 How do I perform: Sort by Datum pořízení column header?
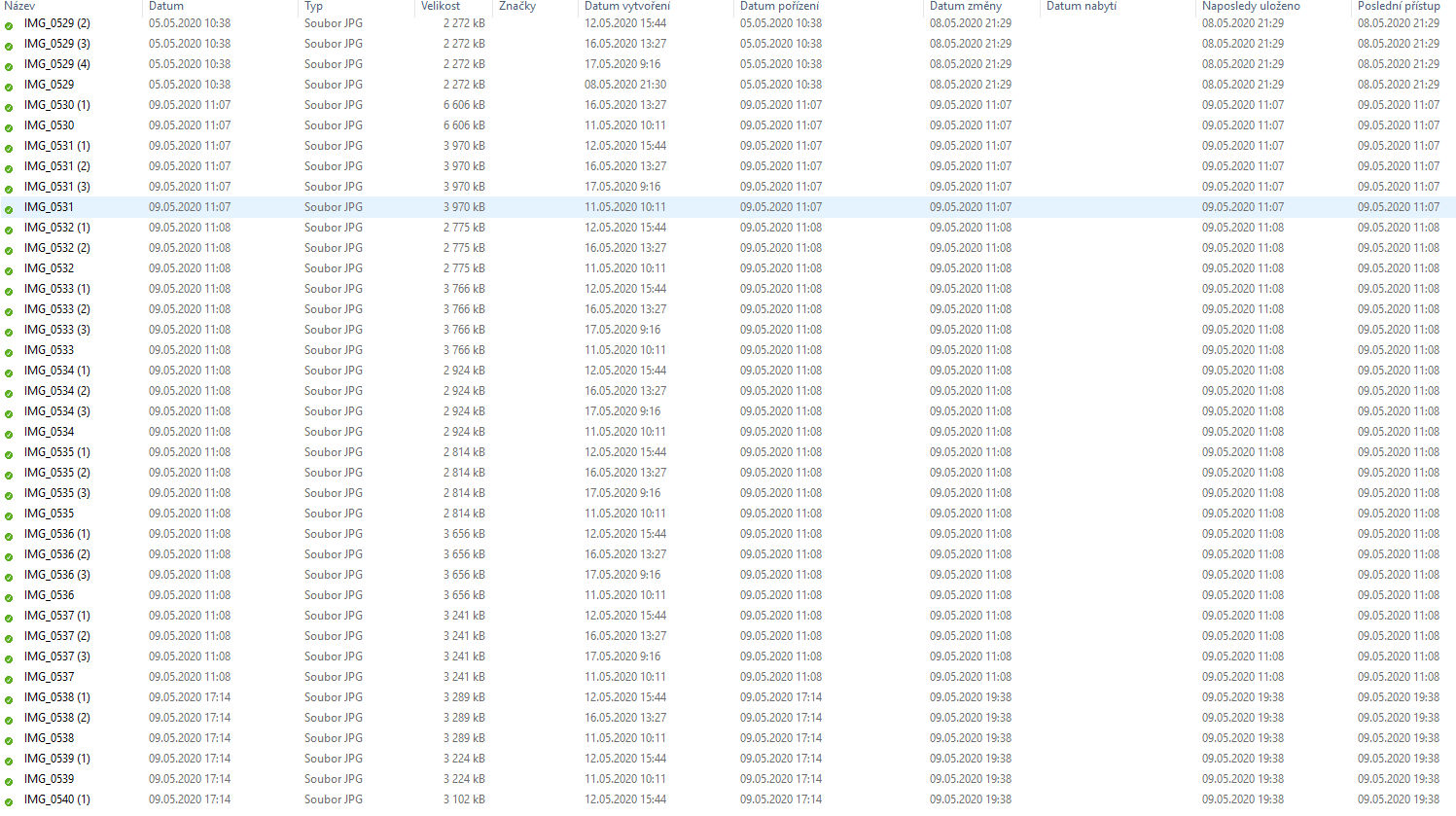(780, 6)
